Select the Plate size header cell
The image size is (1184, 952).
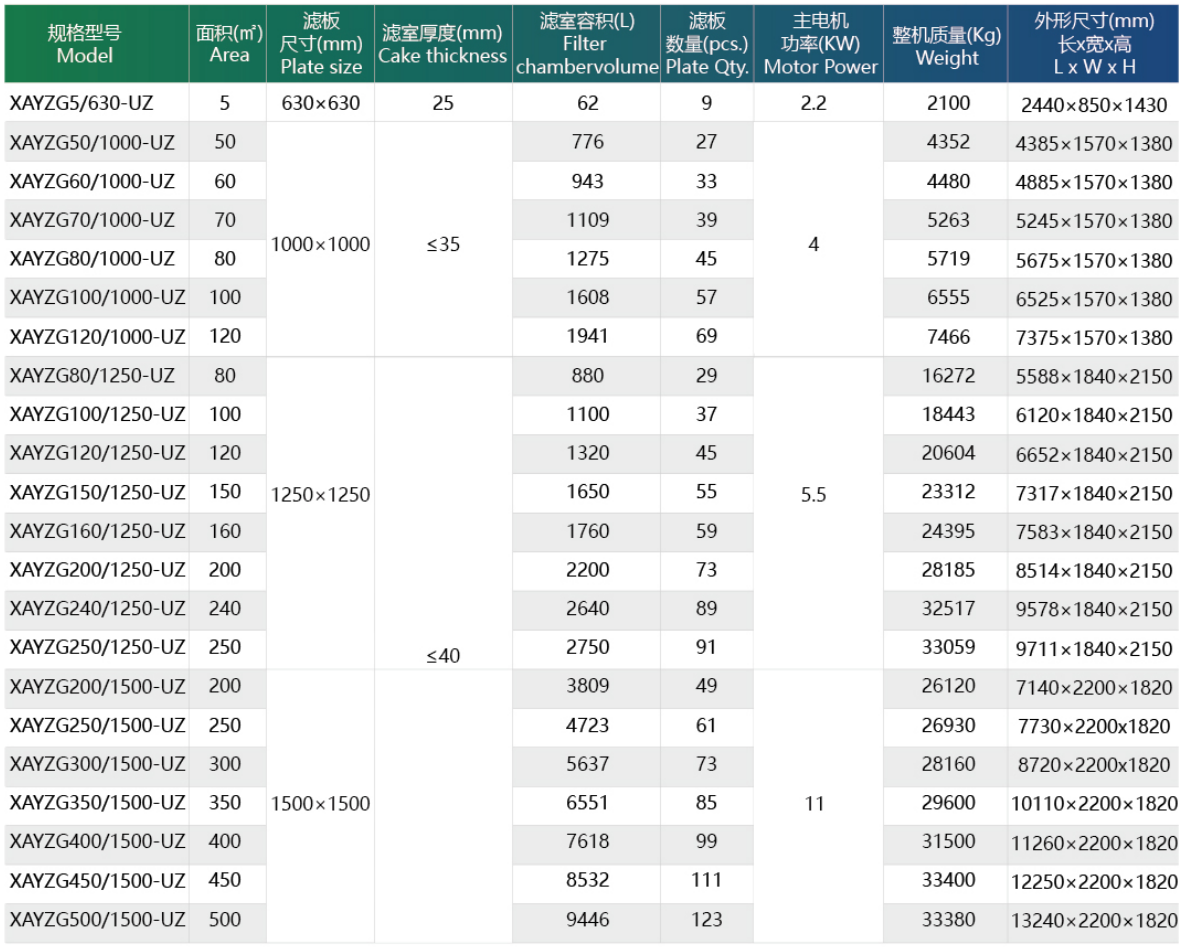click(x=321, y=44)
